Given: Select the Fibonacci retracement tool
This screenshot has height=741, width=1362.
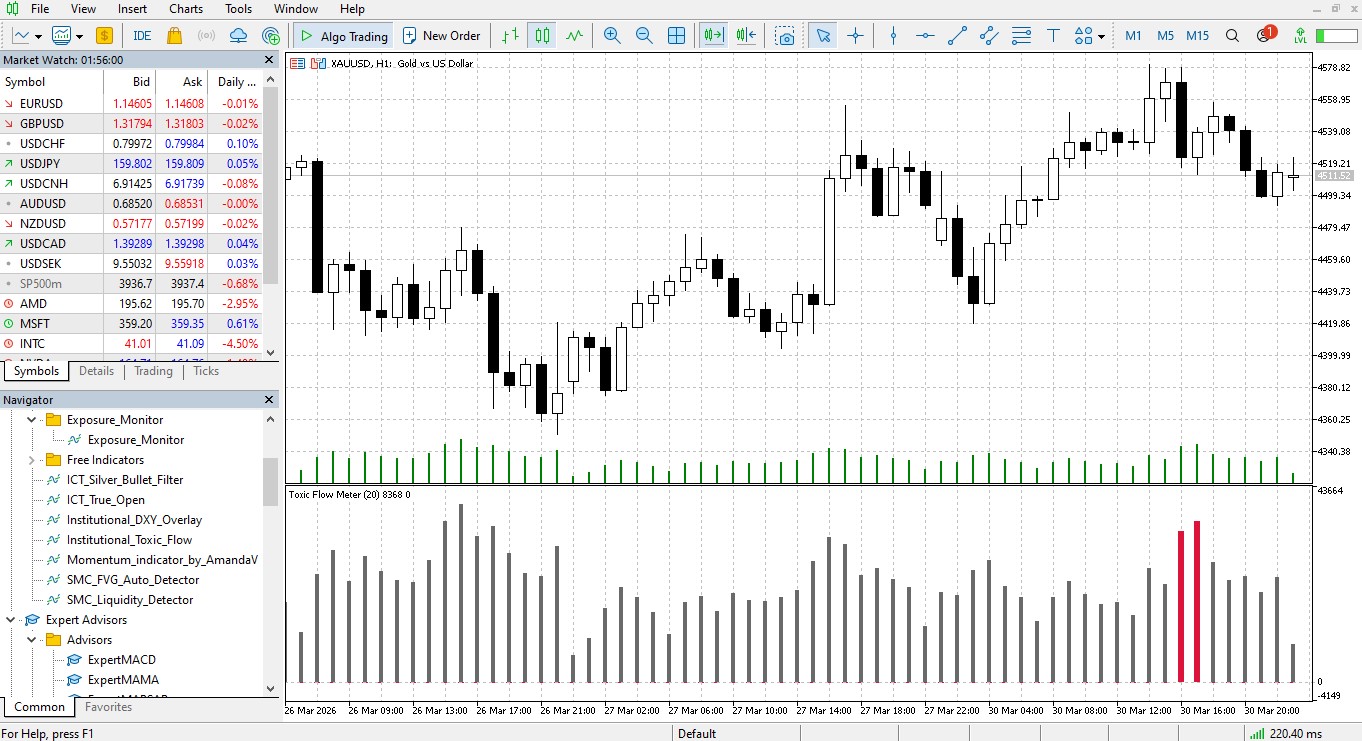Looking at the screenshot, I should [1021, 35].
